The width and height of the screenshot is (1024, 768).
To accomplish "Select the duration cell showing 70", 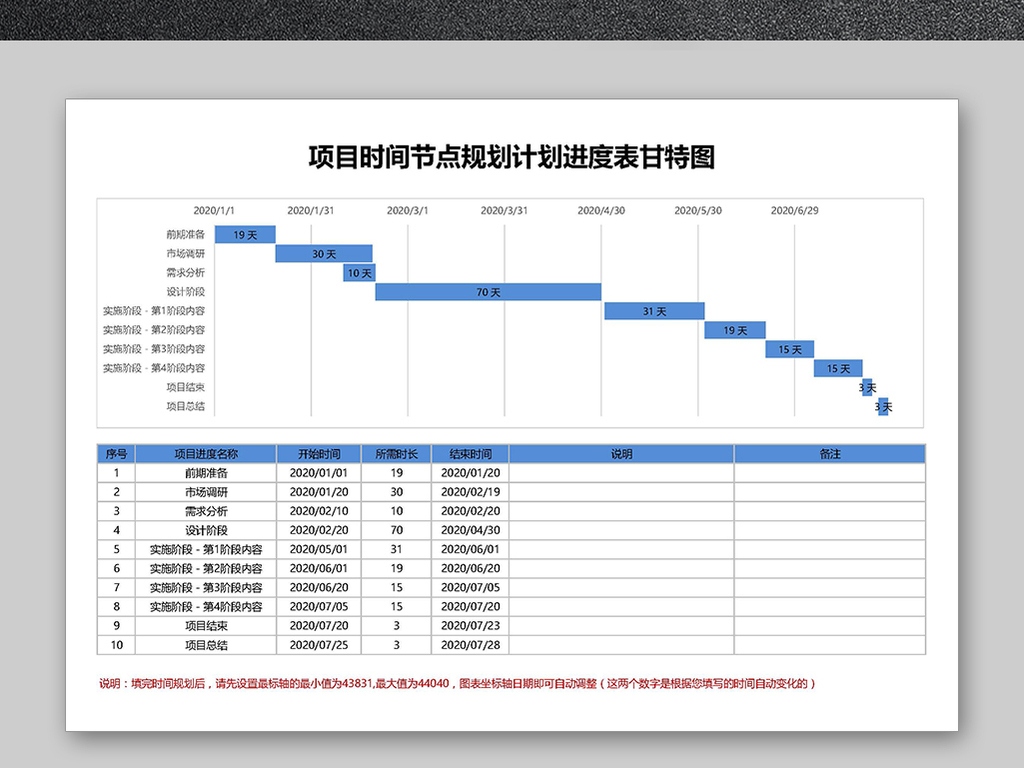I will 396,530.
